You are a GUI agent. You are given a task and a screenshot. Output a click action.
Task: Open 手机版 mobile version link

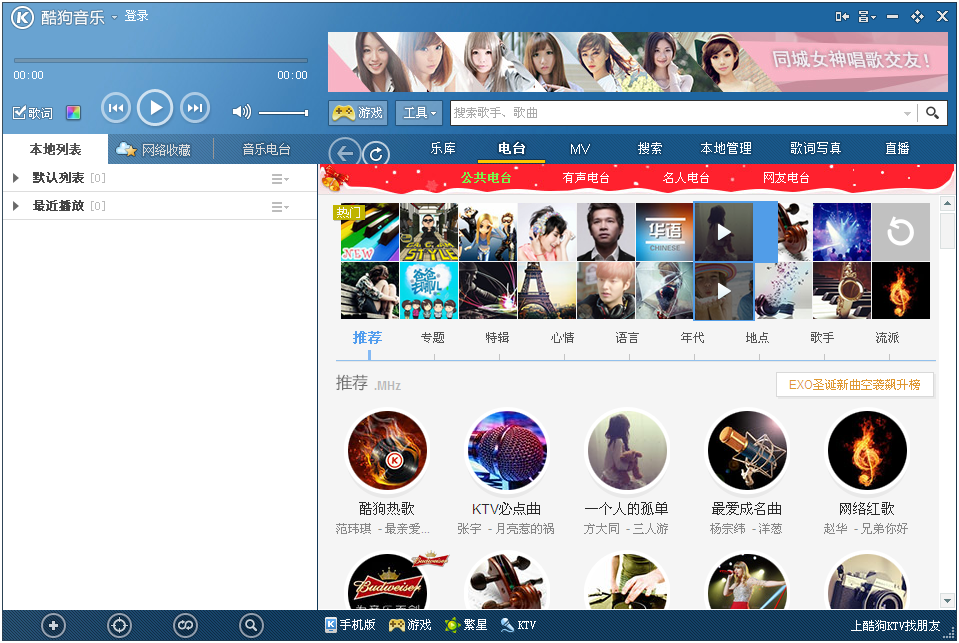point(350,625)
